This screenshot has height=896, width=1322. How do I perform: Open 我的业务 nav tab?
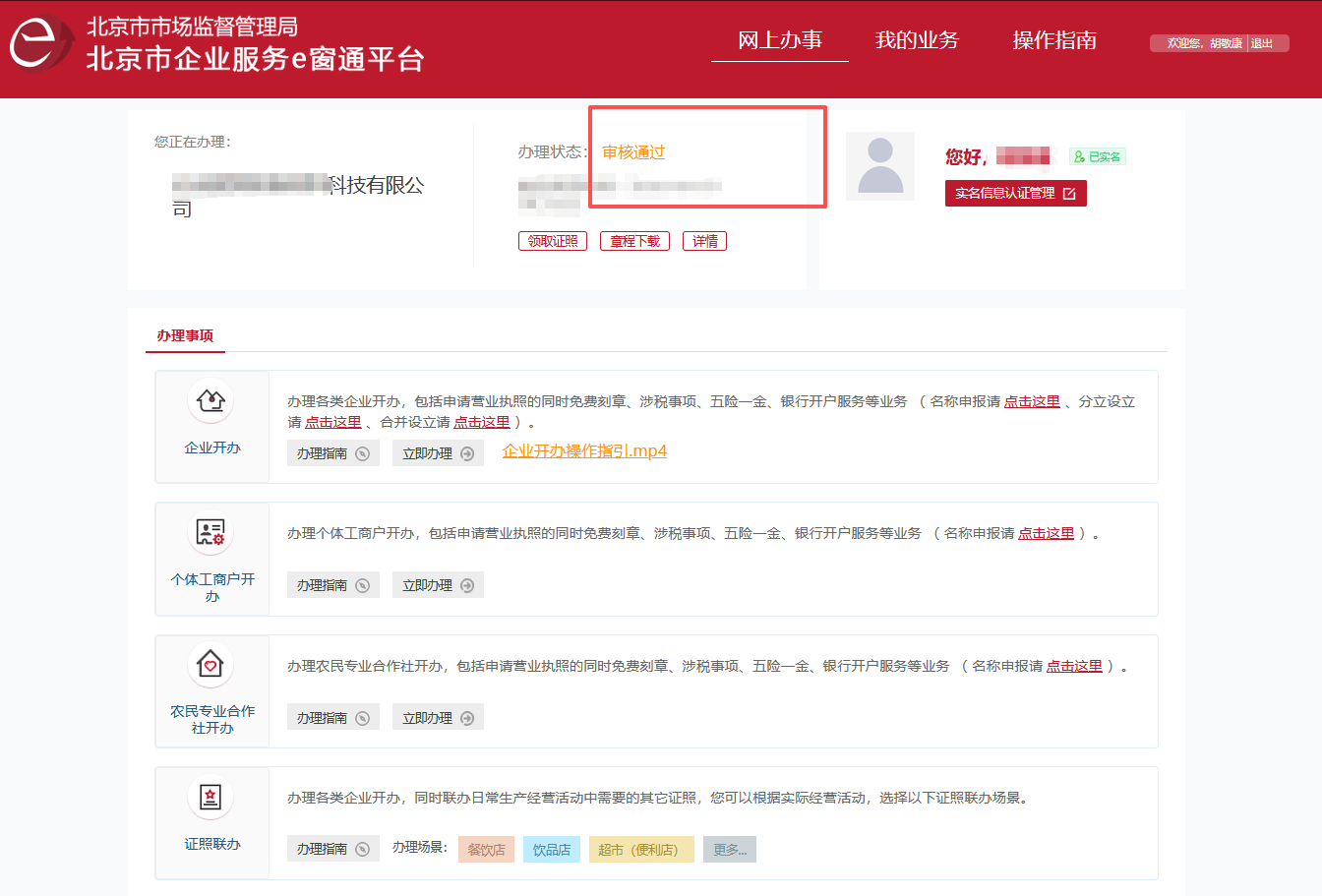tap(917, 40)
